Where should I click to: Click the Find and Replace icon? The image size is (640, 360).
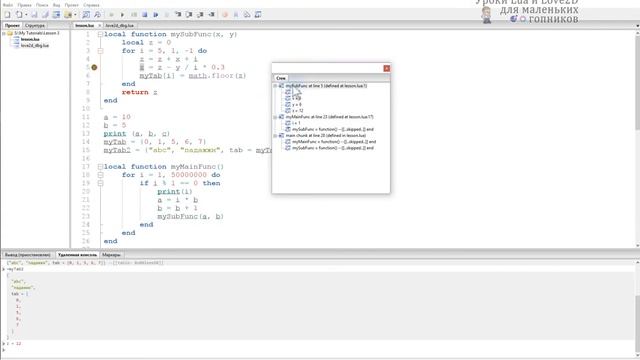pyautogui.click(x=97, y=15)
